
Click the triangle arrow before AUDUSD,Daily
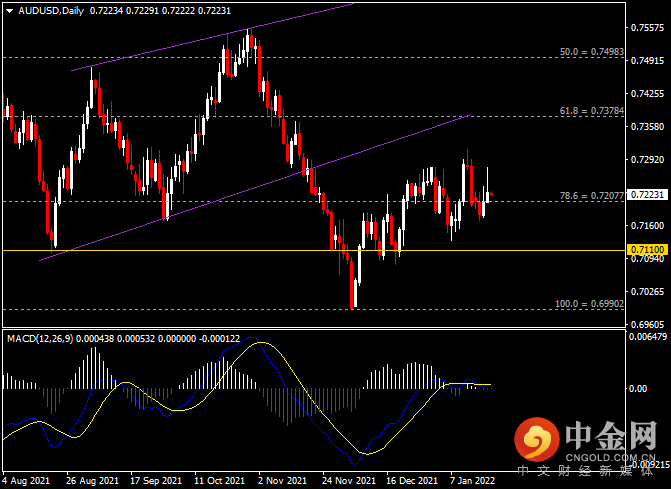click(8, 11)
